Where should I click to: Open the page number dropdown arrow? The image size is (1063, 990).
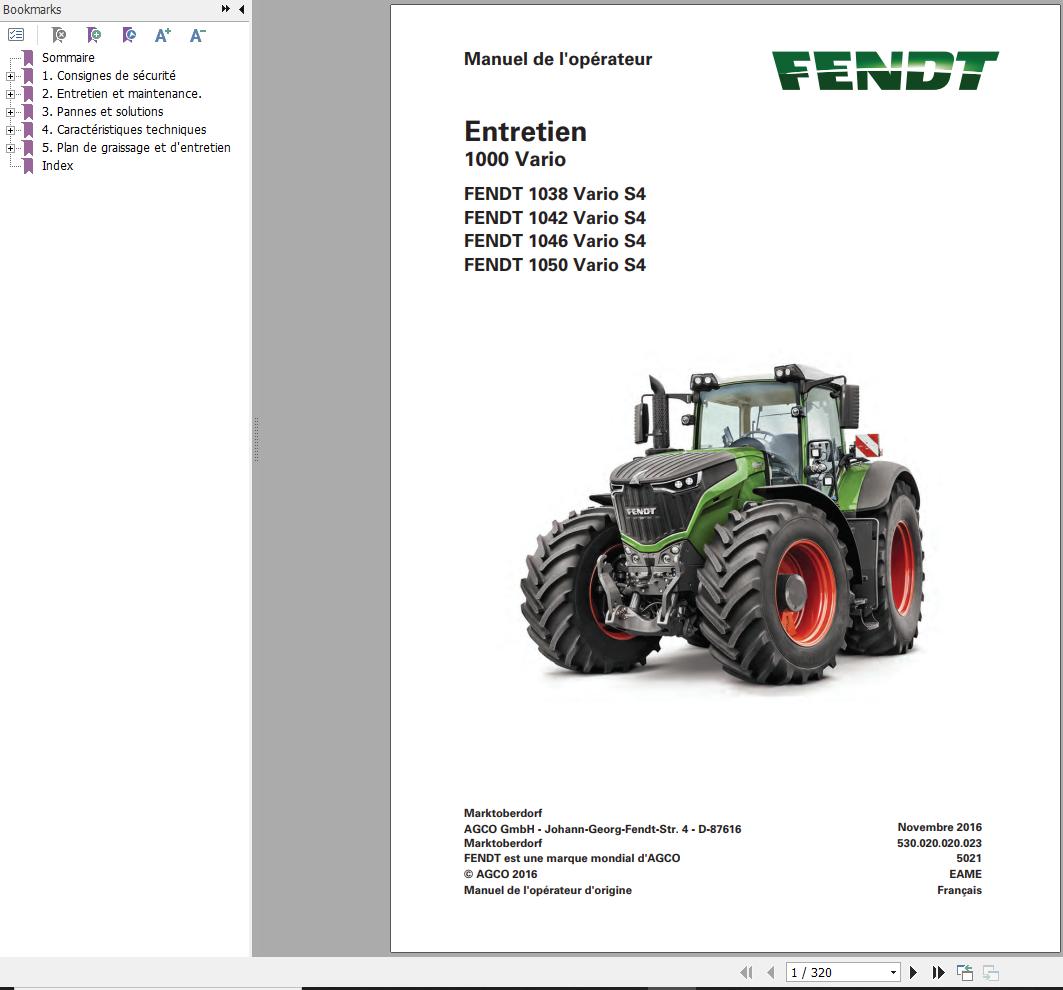click(894, 972)
